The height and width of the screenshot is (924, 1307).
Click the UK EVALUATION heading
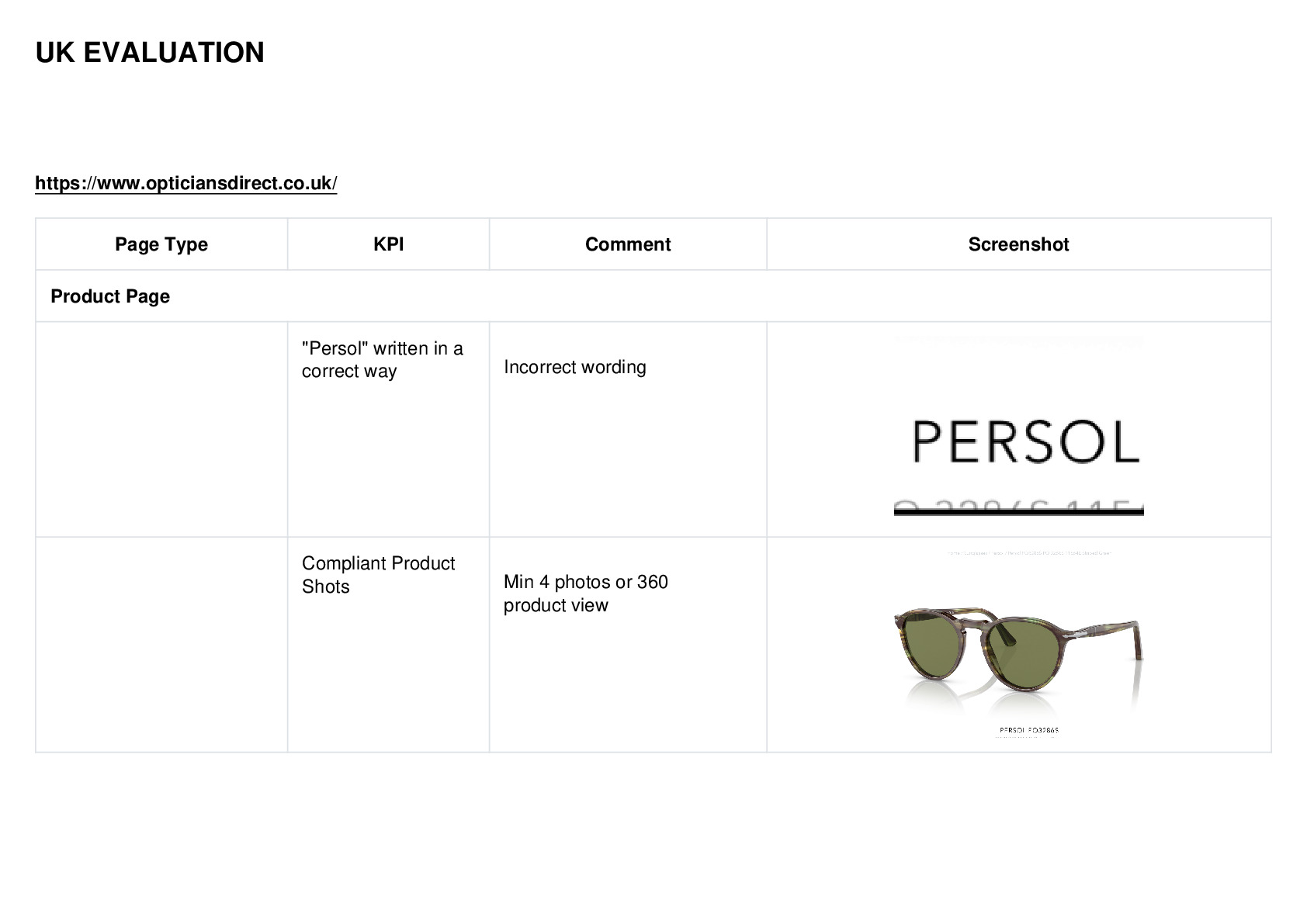pyautogui.click(x=150, y=53)
